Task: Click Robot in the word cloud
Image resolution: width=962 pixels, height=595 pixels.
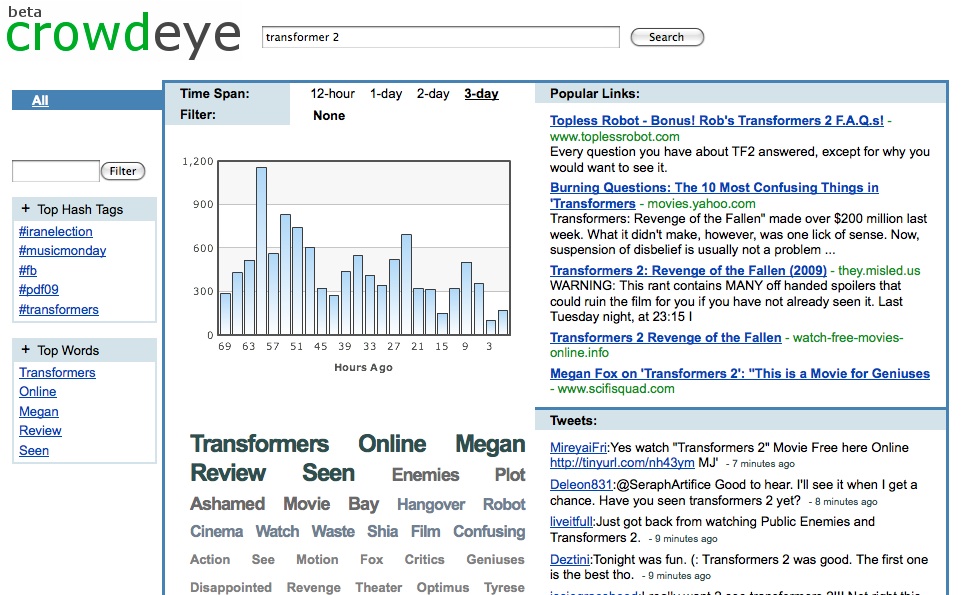Action: click(x=504, y=505)
